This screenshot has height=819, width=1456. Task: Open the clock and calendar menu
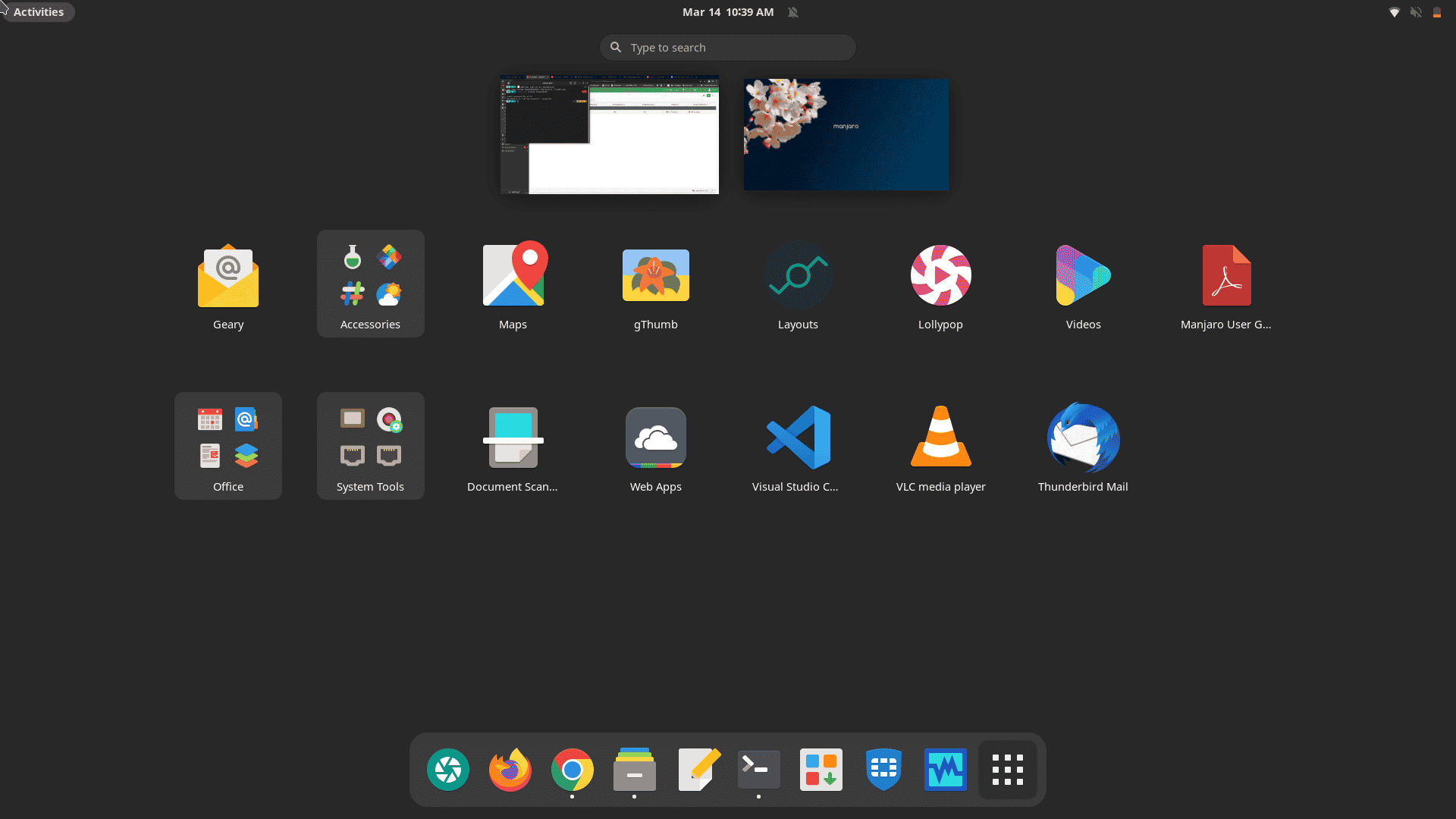point(728,12)
